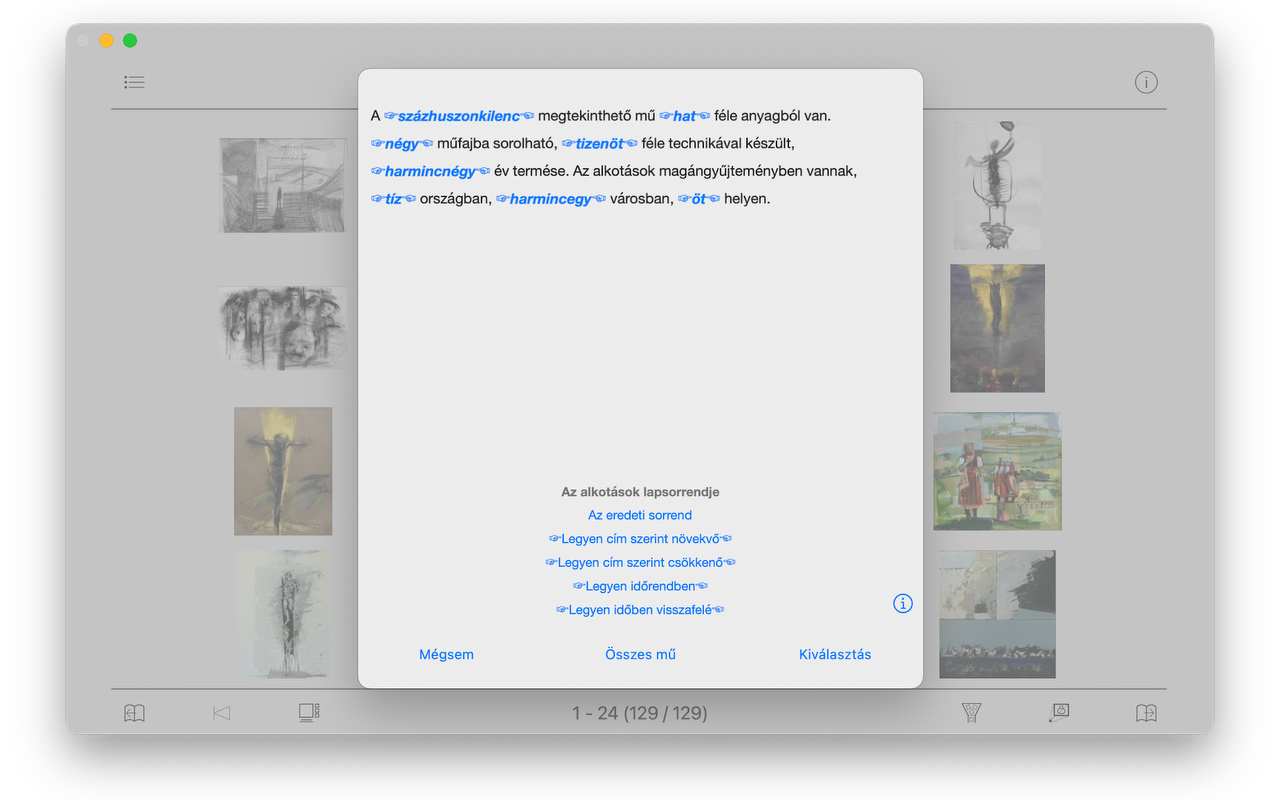Viewport: 1280px width, 800px height.
Task: Open the crucifixion thumbnail in the left column
Action: click(283, 471)
